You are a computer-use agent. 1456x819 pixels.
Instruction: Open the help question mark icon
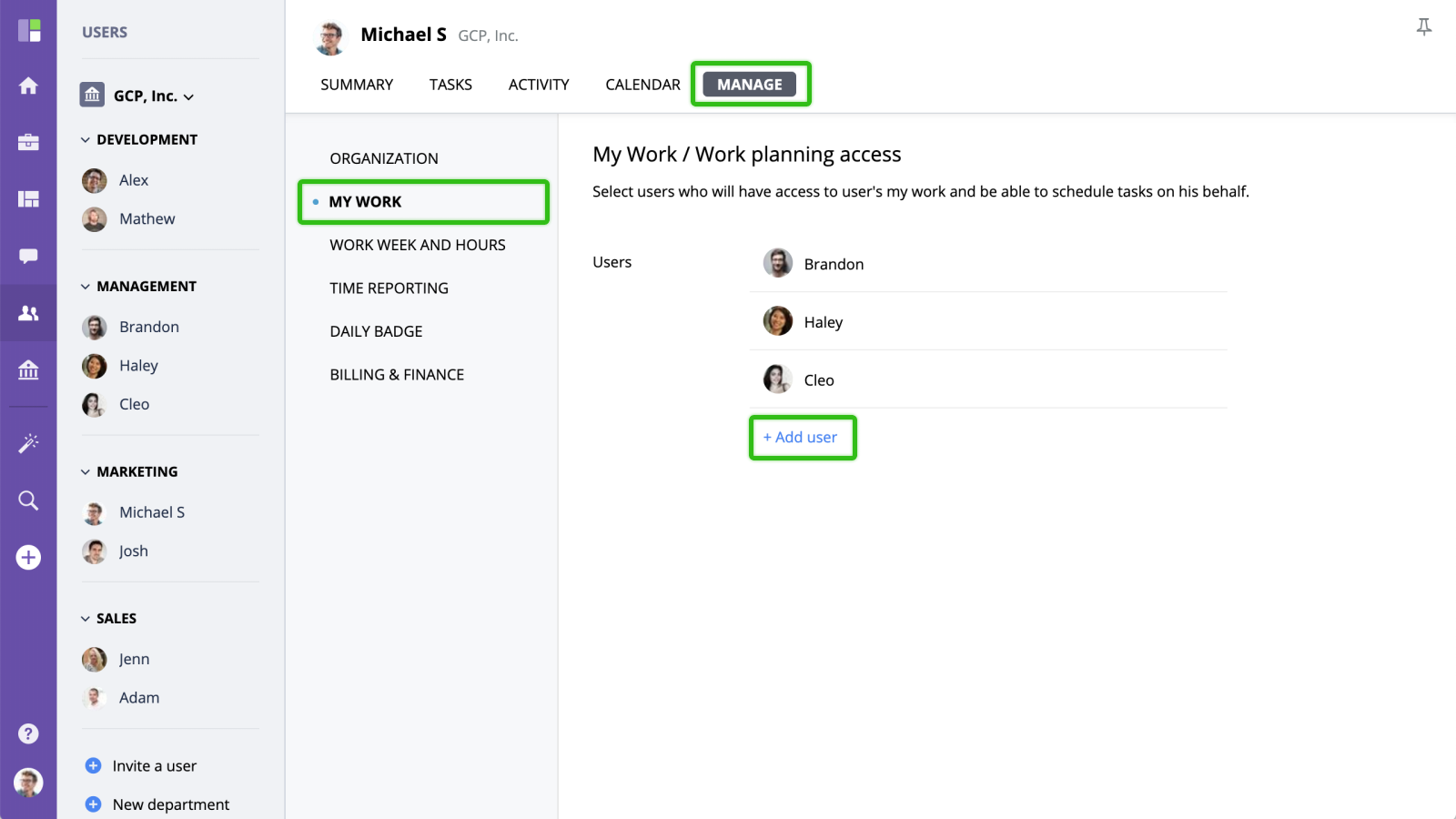click(x=28, y=733)
